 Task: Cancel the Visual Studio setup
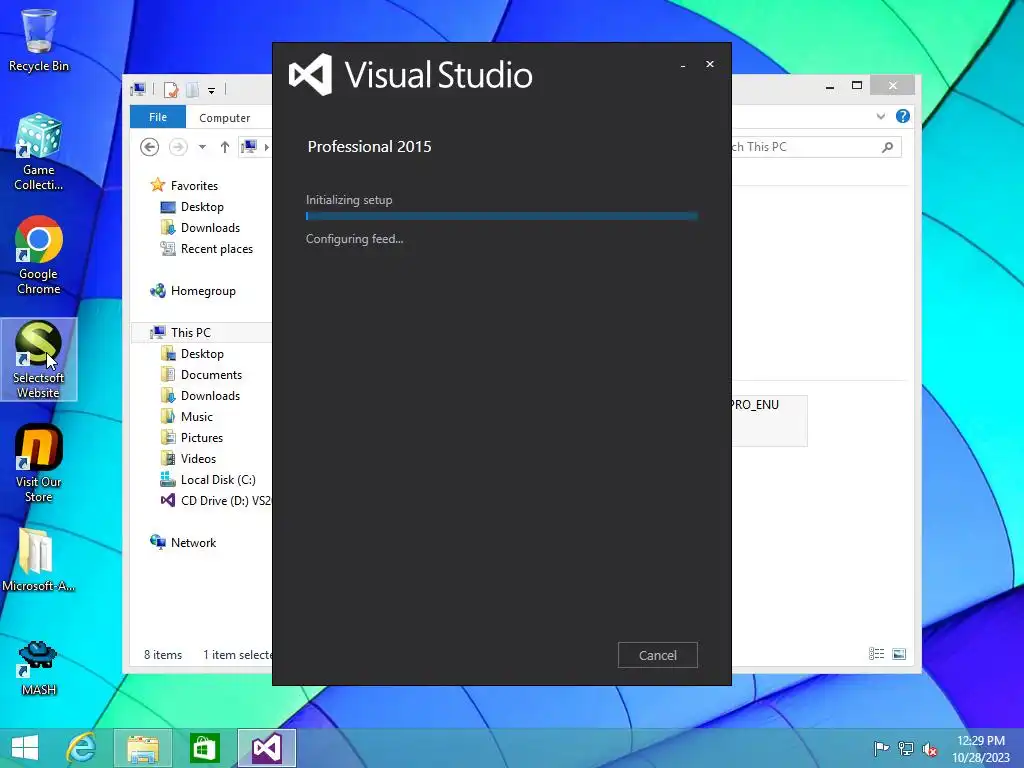tap(657, 655)
